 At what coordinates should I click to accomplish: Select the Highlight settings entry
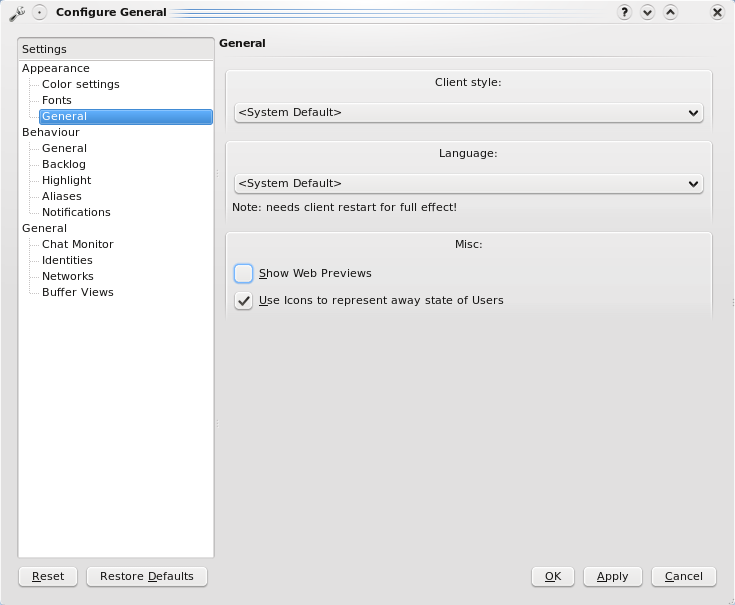pos(66,180)
